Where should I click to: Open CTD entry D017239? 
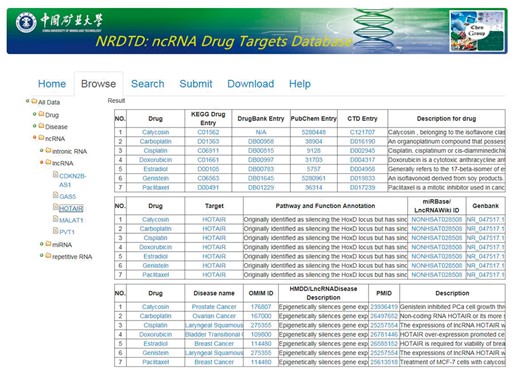click(362, 188)
